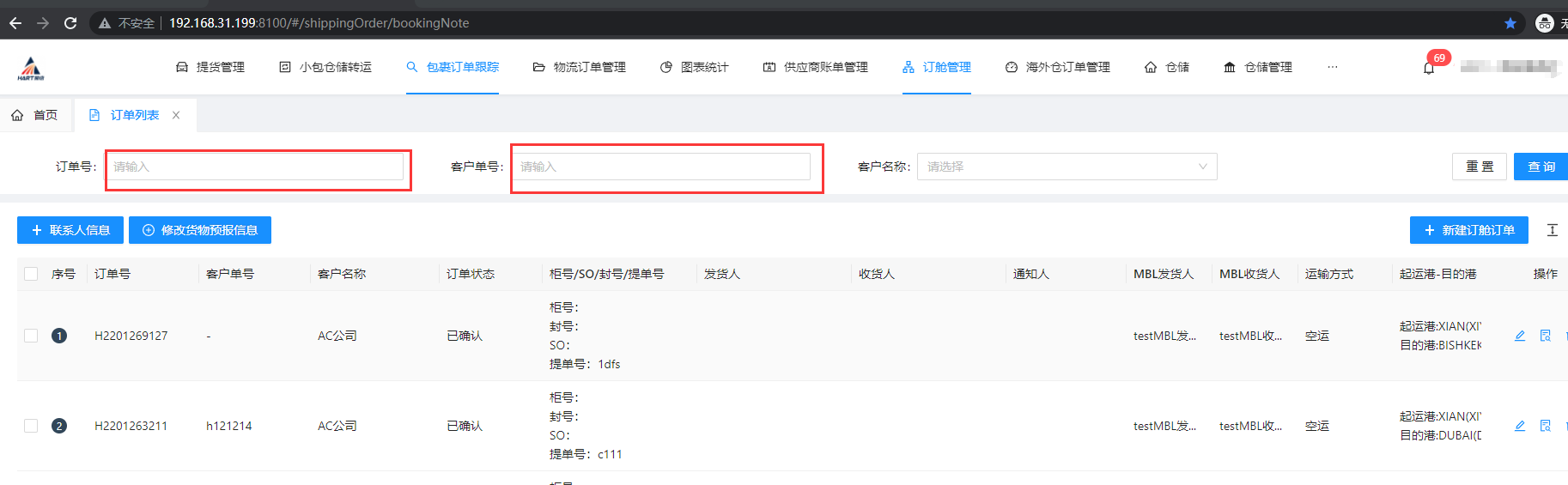Bookmark the page with the star icon
The image size is (1568, 485).
pos(1510,23)
